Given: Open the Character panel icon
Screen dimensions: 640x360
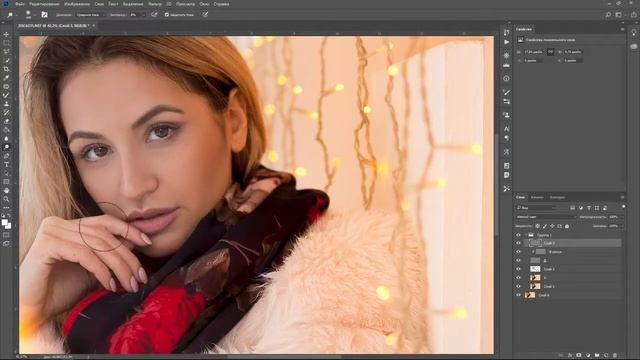Looking at the screenshot, I should 507,129.
